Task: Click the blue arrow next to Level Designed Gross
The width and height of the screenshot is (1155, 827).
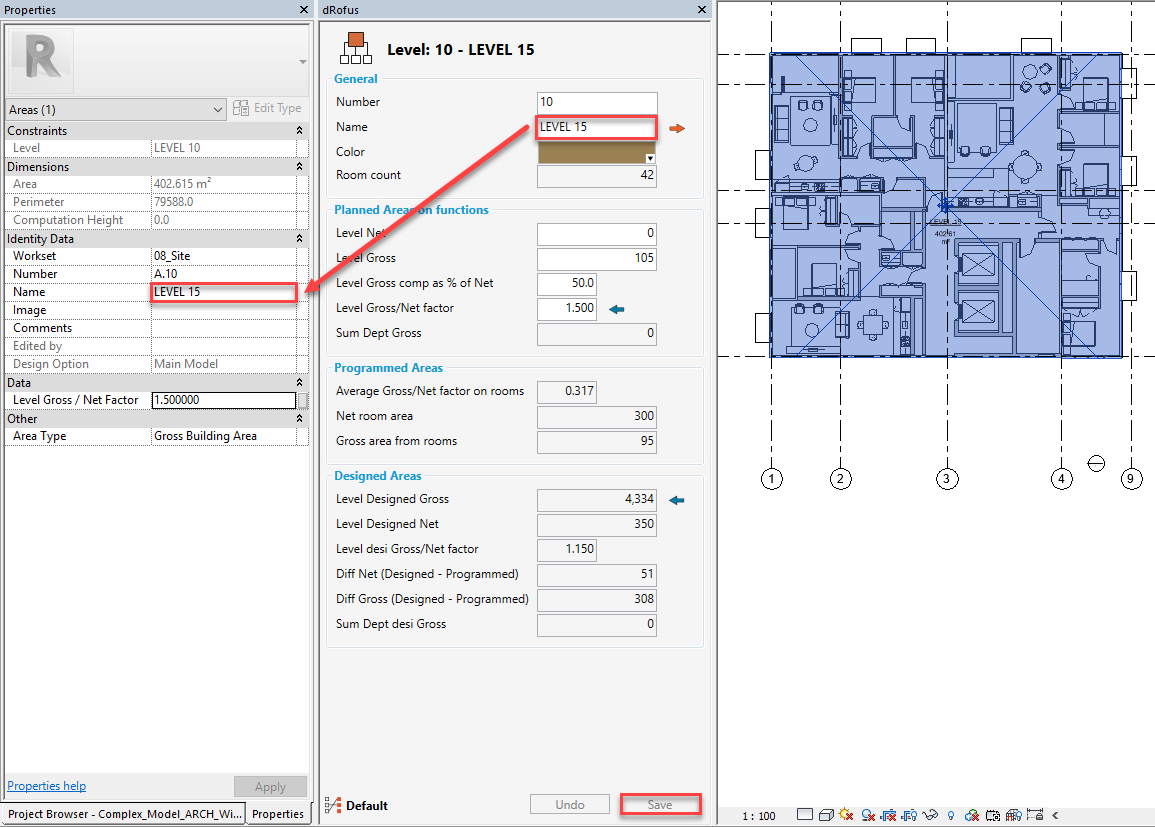Action: coord(676,500)
